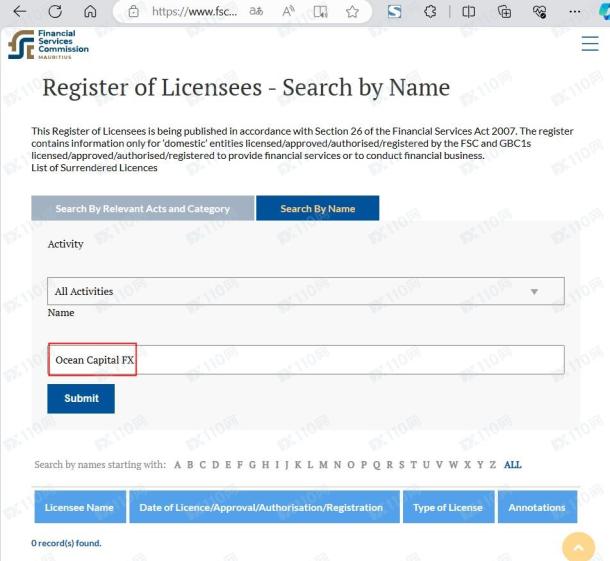Image resolution: width=610 pixels, height=561 pixels.
Task: Filter names starting with I
Action: tap(277, 465)
